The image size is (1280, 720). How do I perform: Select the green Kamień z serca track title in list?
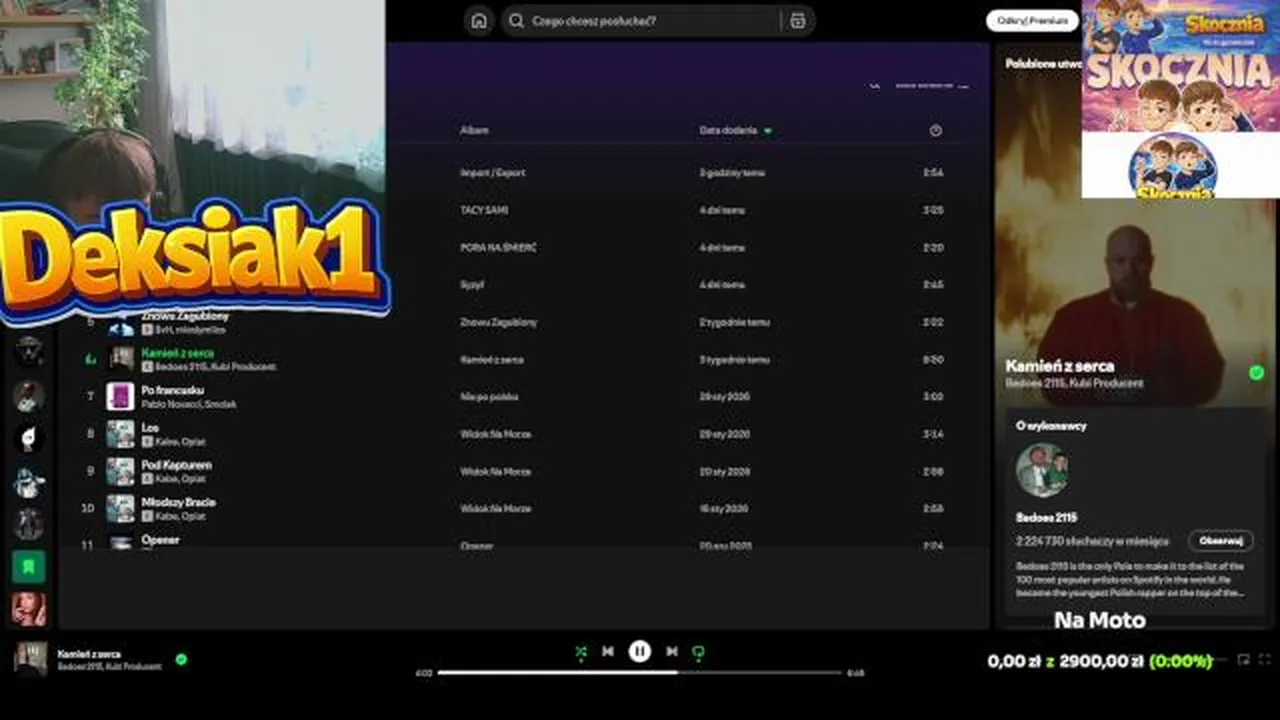coord(178,353)
